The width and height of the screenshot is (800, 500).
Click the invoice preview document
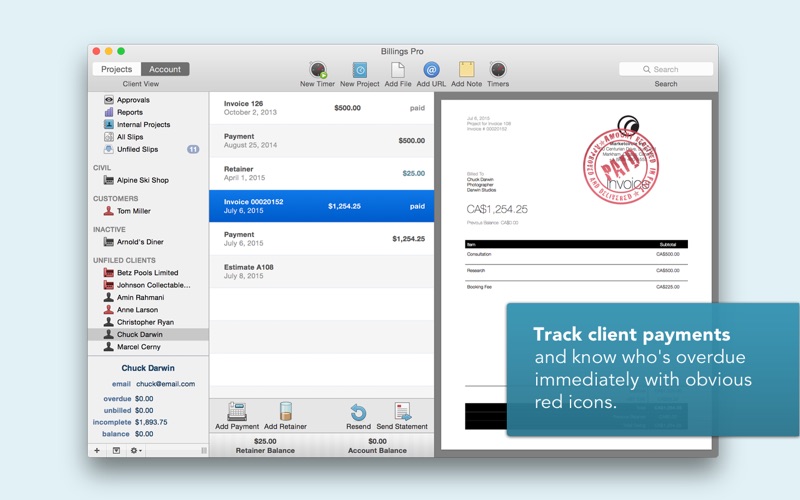coord(576,274)
